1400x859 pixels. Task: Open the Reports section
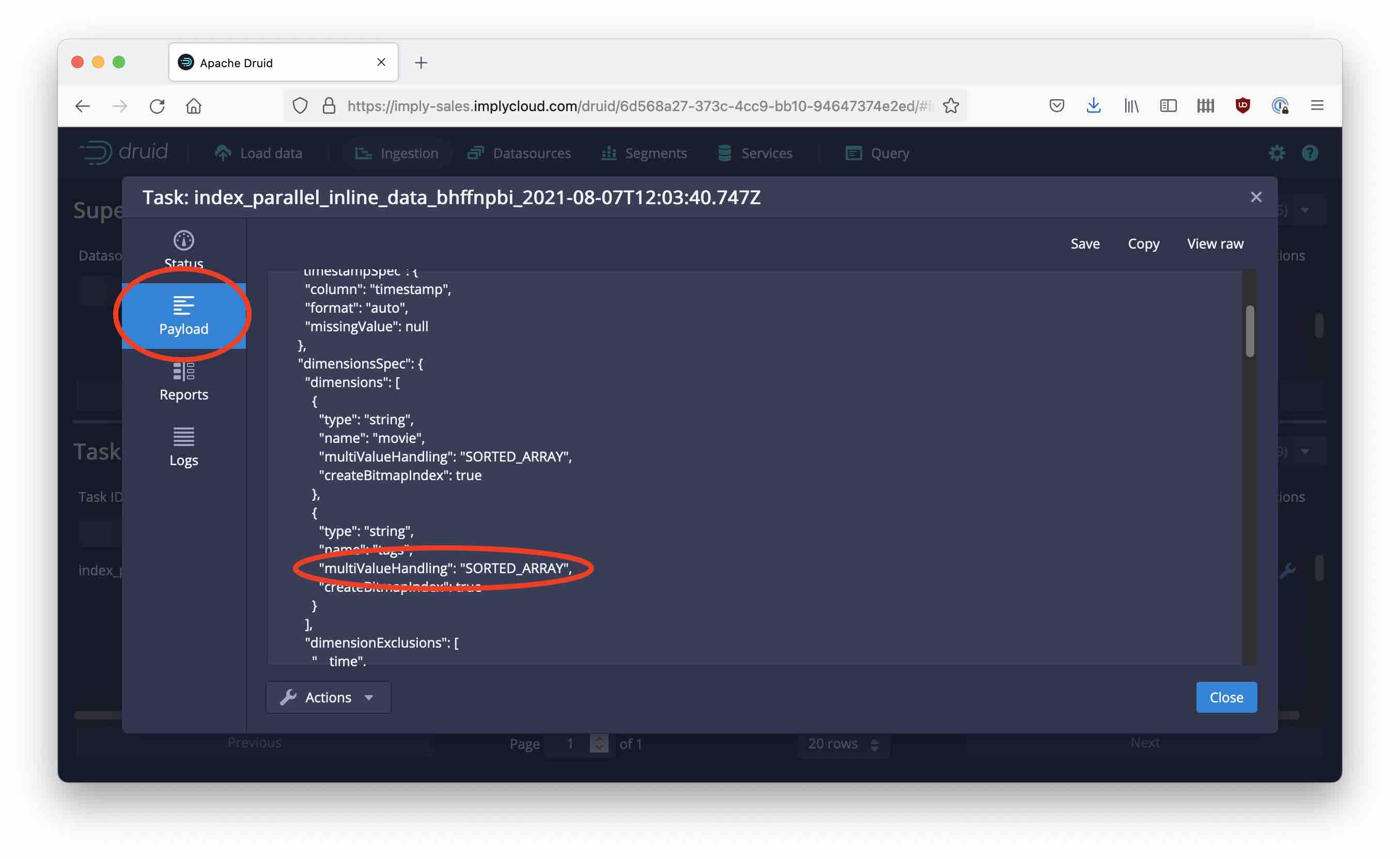pos(183,381)
